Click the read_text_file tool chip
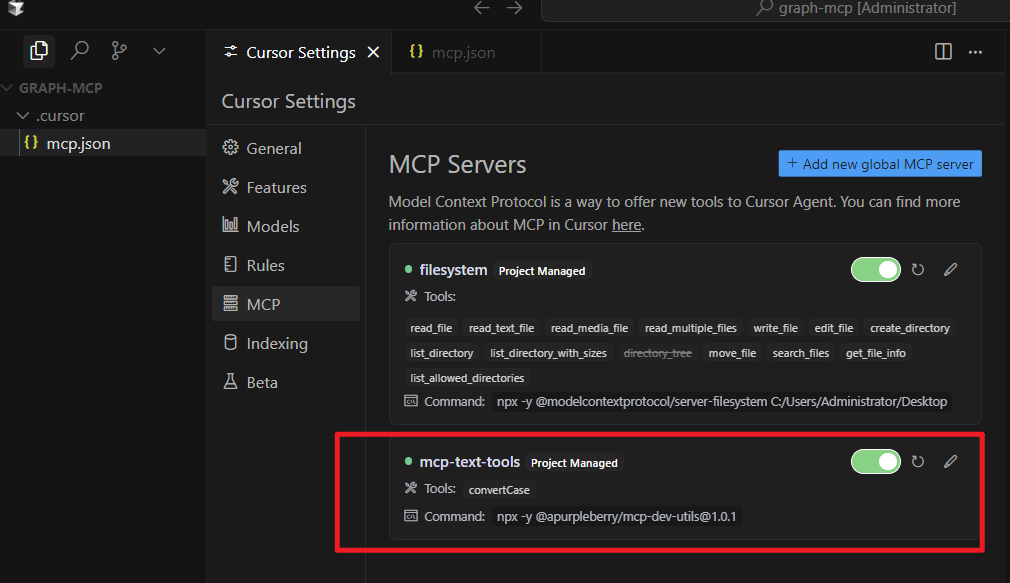1010x583 pixels. point(501,328)
